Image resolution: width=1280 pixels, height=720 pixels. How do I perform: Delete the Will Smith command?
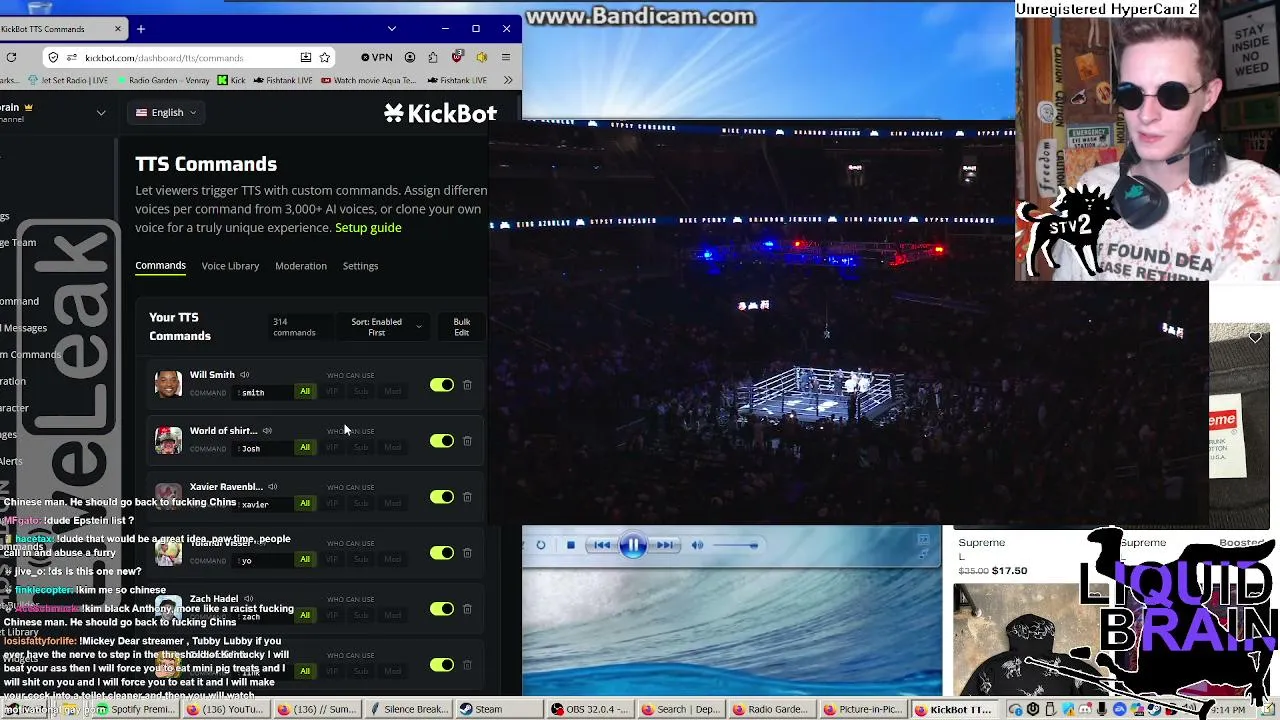(x=467, y=385)
